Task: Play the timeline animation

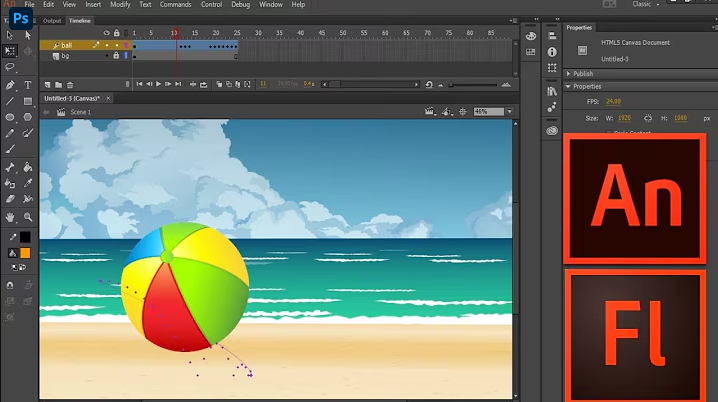Action: coord(158,84)
